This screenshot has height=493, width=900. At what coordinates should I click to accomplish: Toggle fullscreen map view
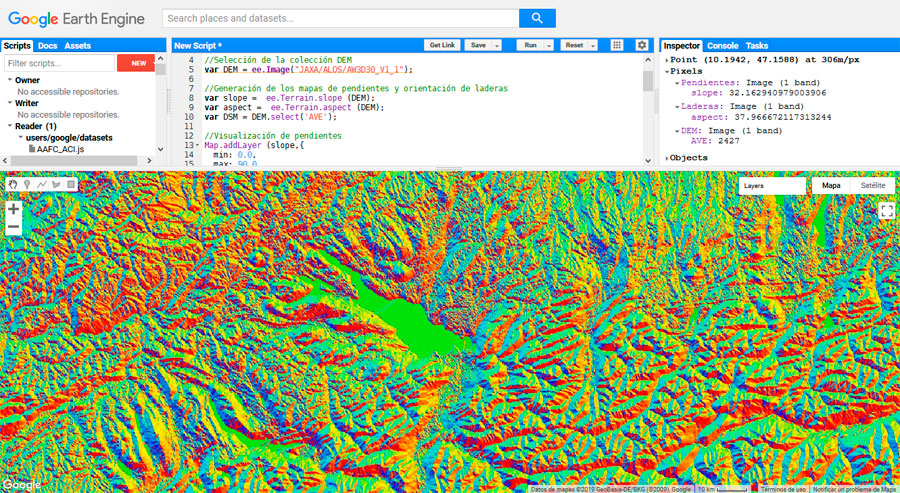[x=887, y=211]
